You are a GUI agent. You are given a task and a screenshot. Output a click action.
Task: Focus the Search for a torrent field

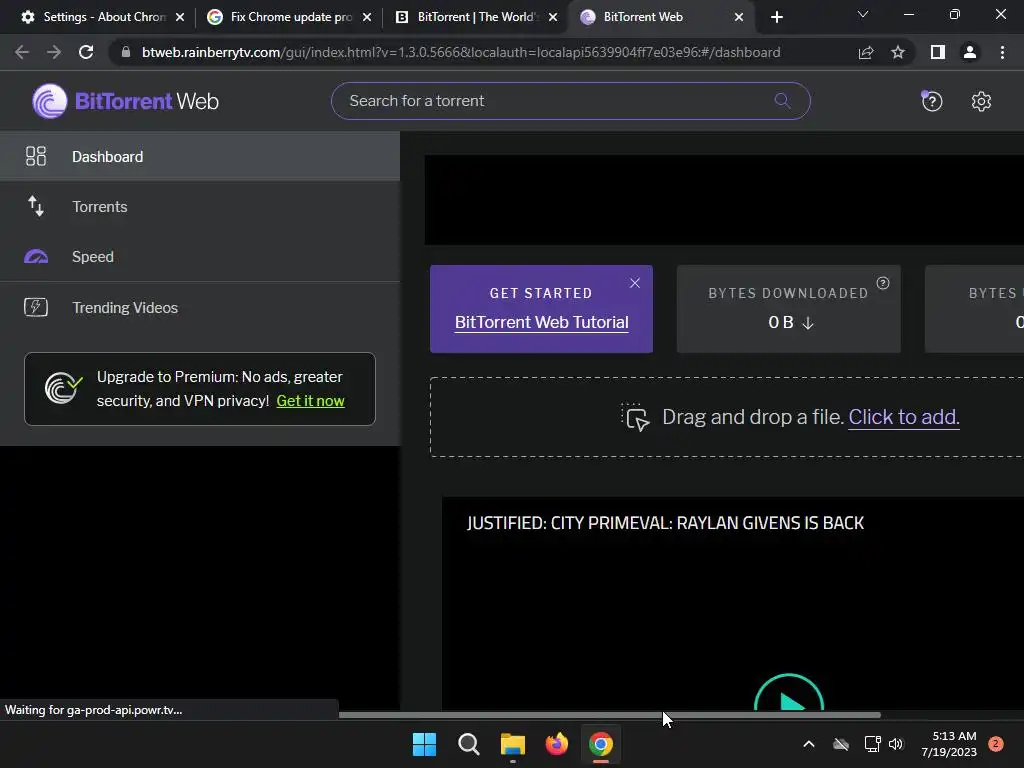571,101
